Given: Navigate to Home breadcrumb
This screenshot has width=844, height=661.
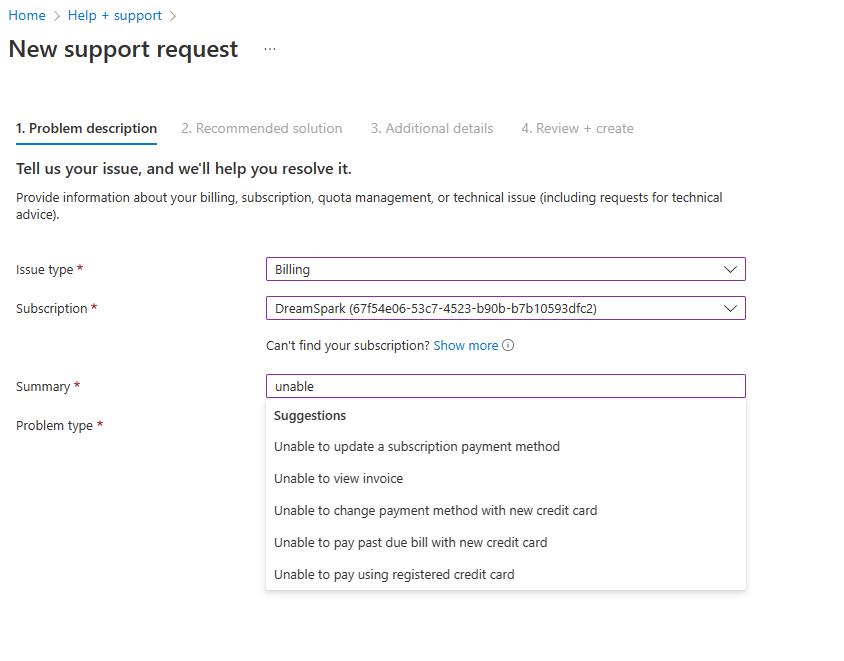Looking at the screenshot, I should [27, 16].
